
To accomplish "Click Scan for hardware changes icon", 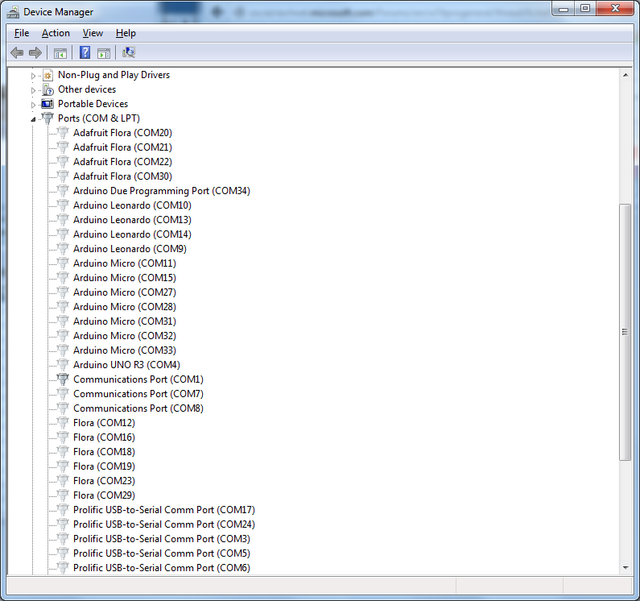I will [x=129, y=52].
